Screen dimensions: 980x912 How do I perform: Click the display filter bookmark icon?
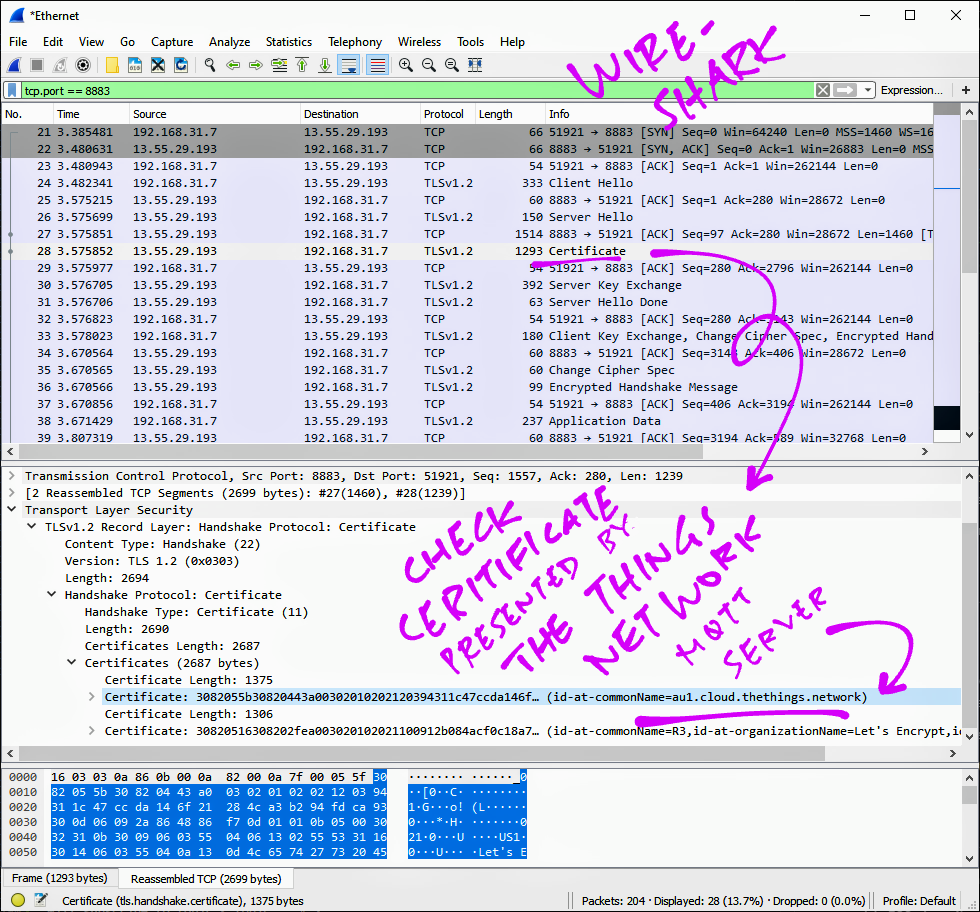(x=12, y=90)
